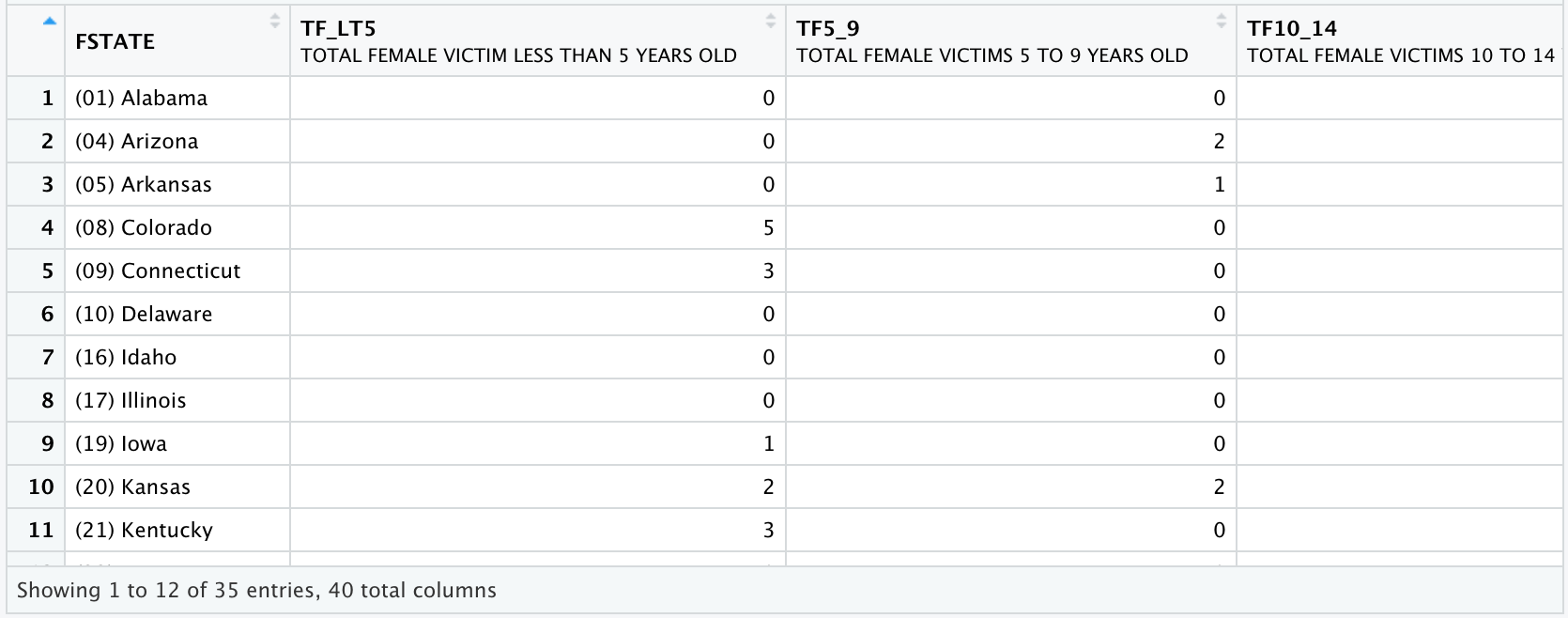Click the (09) Connecticut cell
This screenshot has height=618, width=1568.
158,270
